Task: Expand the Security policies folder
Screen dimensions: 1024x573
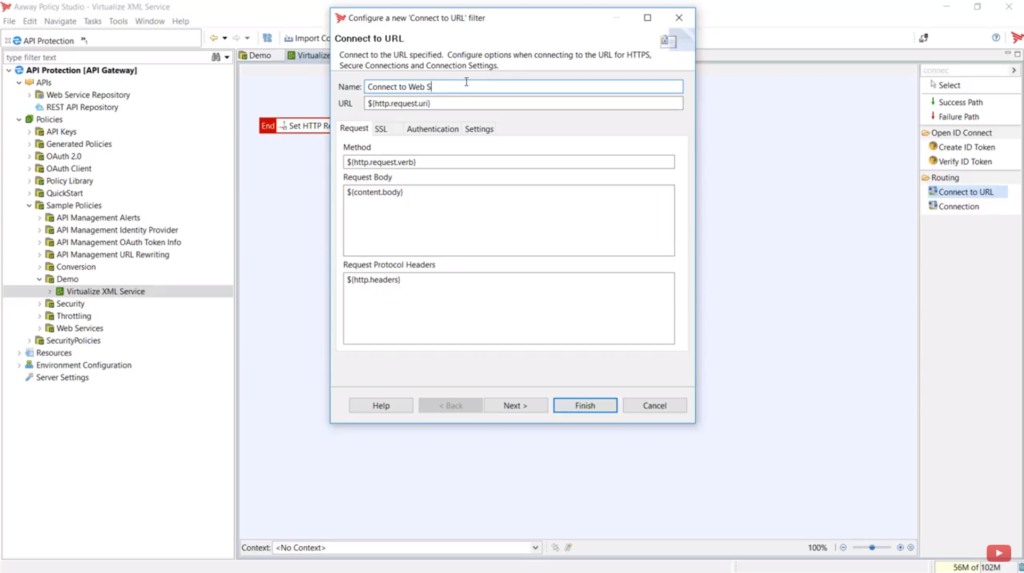Action: pos(40,304)
